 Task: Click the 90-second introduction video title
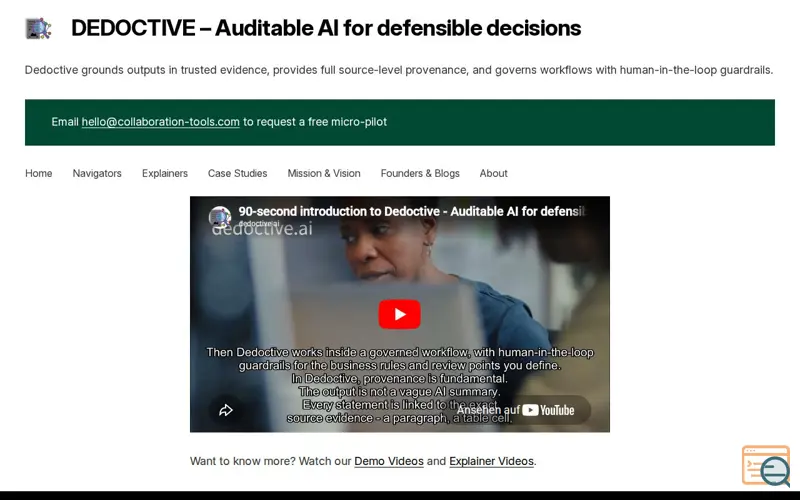point(411,211)
